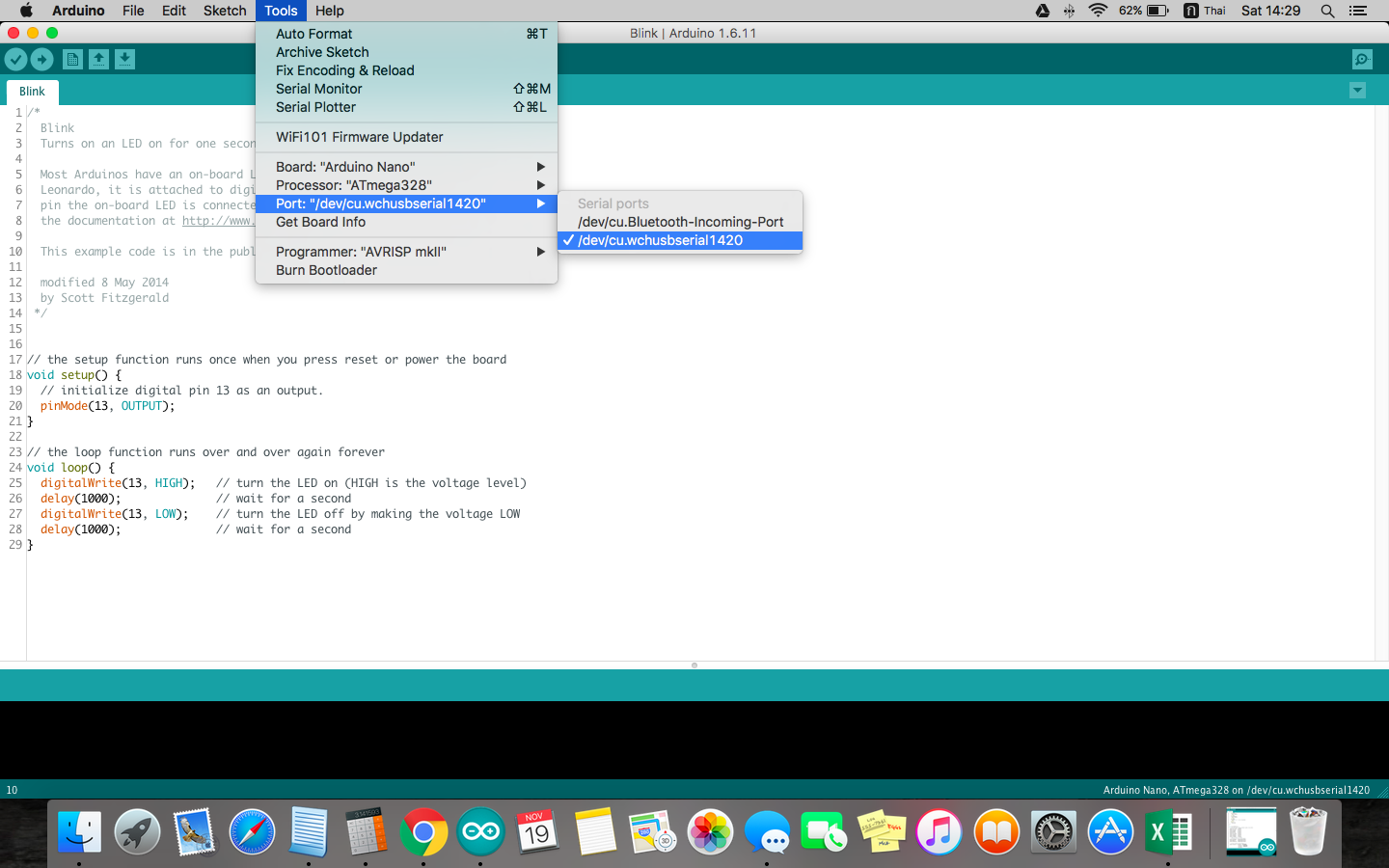
Task: Open Calculator in the Dock
Action: (x=367, y=831)
